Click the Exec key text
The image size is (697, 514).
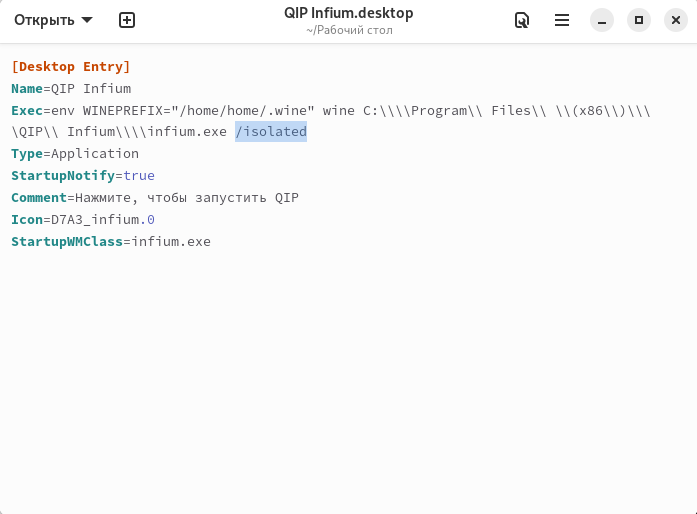(x=27, y=110)
